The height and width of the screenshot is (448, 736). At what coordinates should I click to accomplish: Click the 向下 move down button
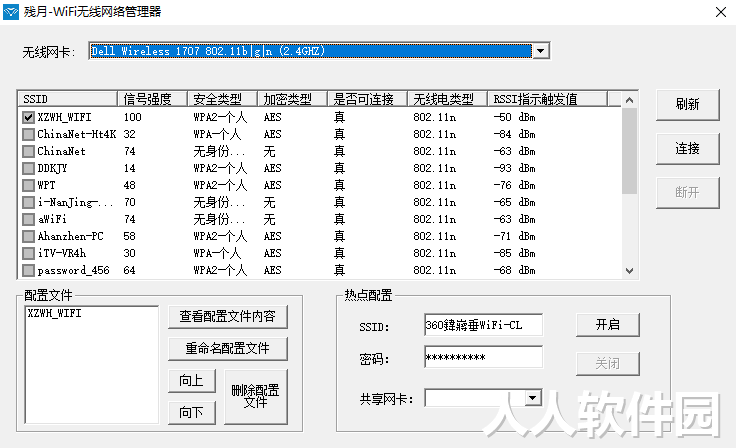[x=192, y=412]
